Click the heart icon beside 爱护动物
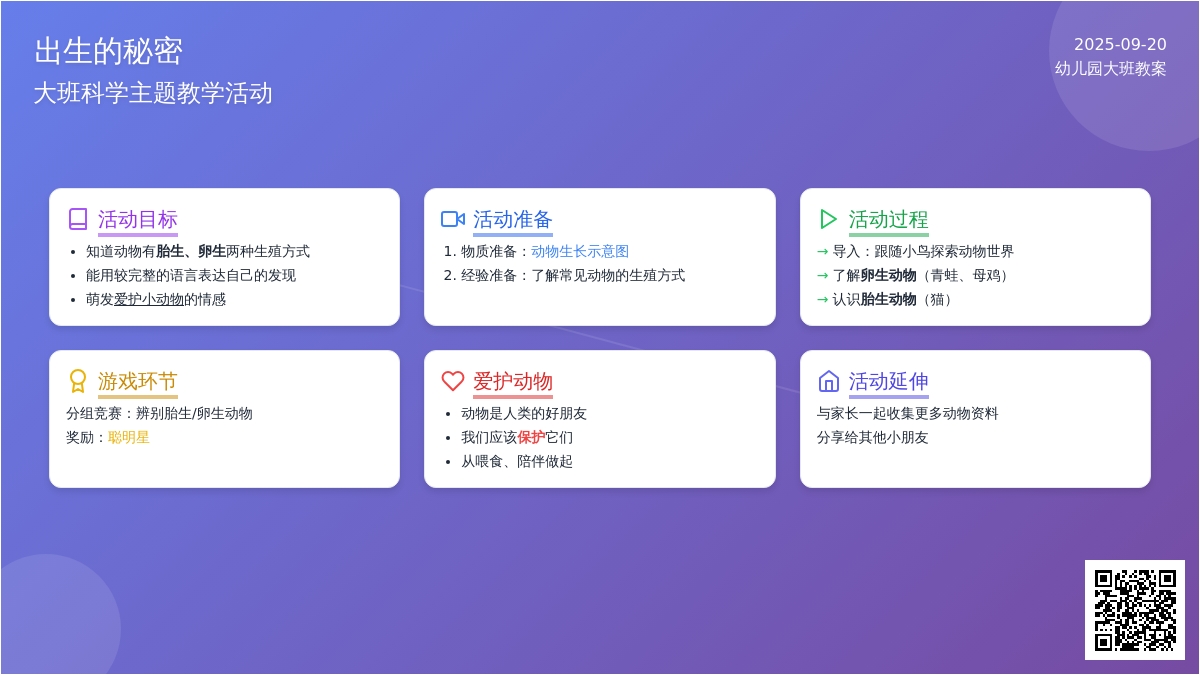 click(x=453, y=381)
